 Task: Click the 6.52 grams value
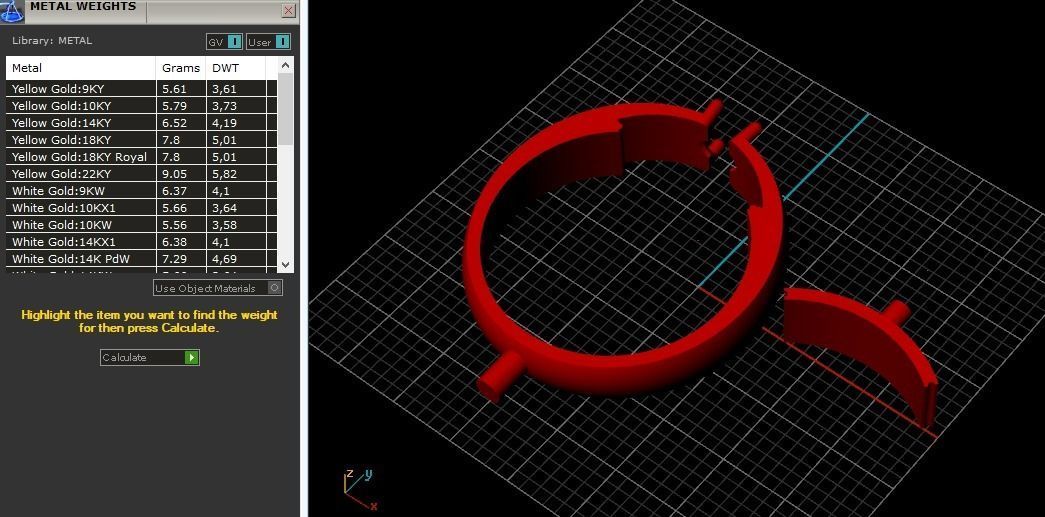tap(175, 123)
